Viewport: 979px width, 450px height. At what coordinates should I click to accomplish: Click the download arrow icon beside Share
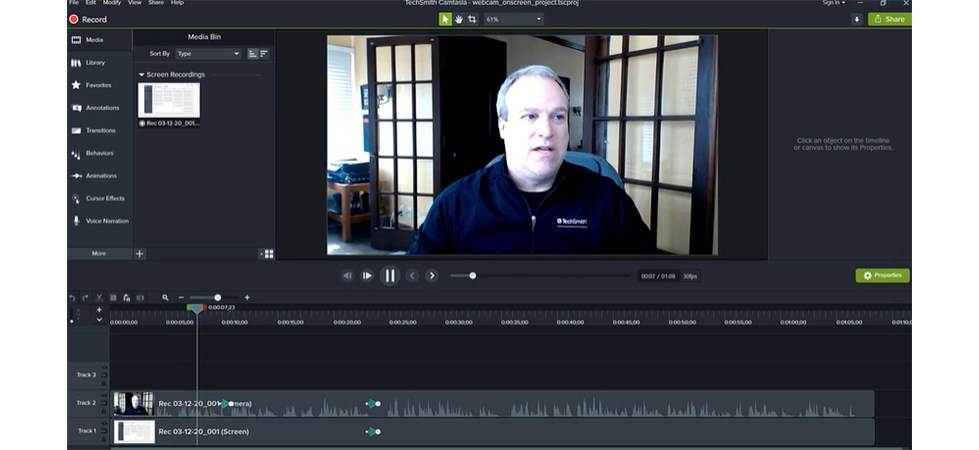click(x=857, y=19)
